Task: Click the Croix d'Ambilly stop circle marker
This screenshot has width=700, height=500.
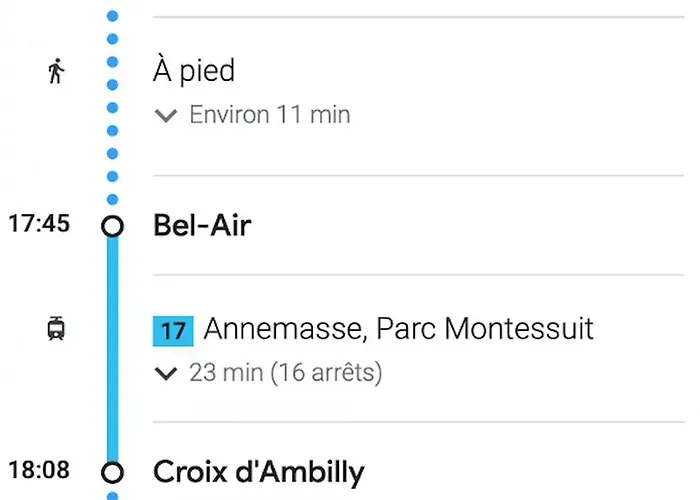Action: click(x=113, y=472)
